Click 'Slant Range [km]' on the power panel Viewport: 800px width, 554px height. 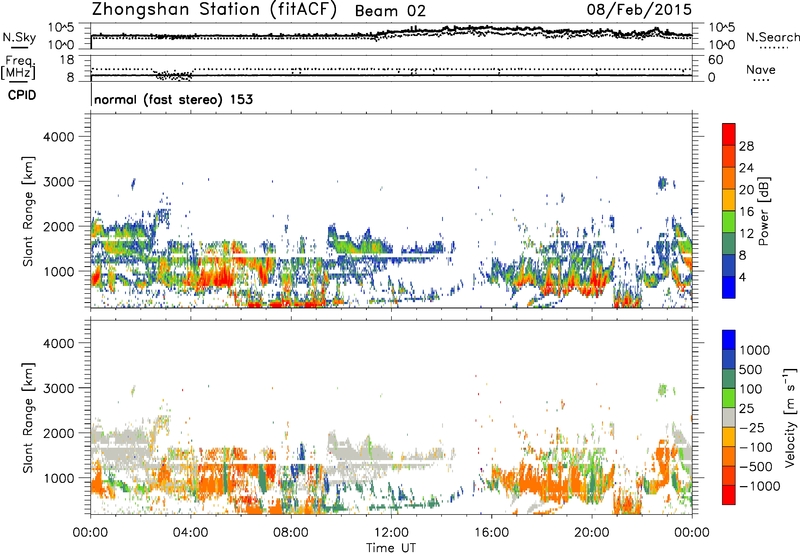click(x=28, y=212)
